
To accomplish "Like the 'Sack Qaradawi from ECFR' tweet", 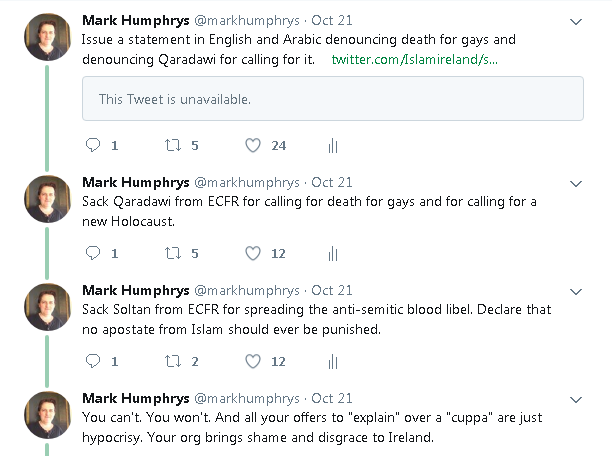I will click(x=254, y=253).
